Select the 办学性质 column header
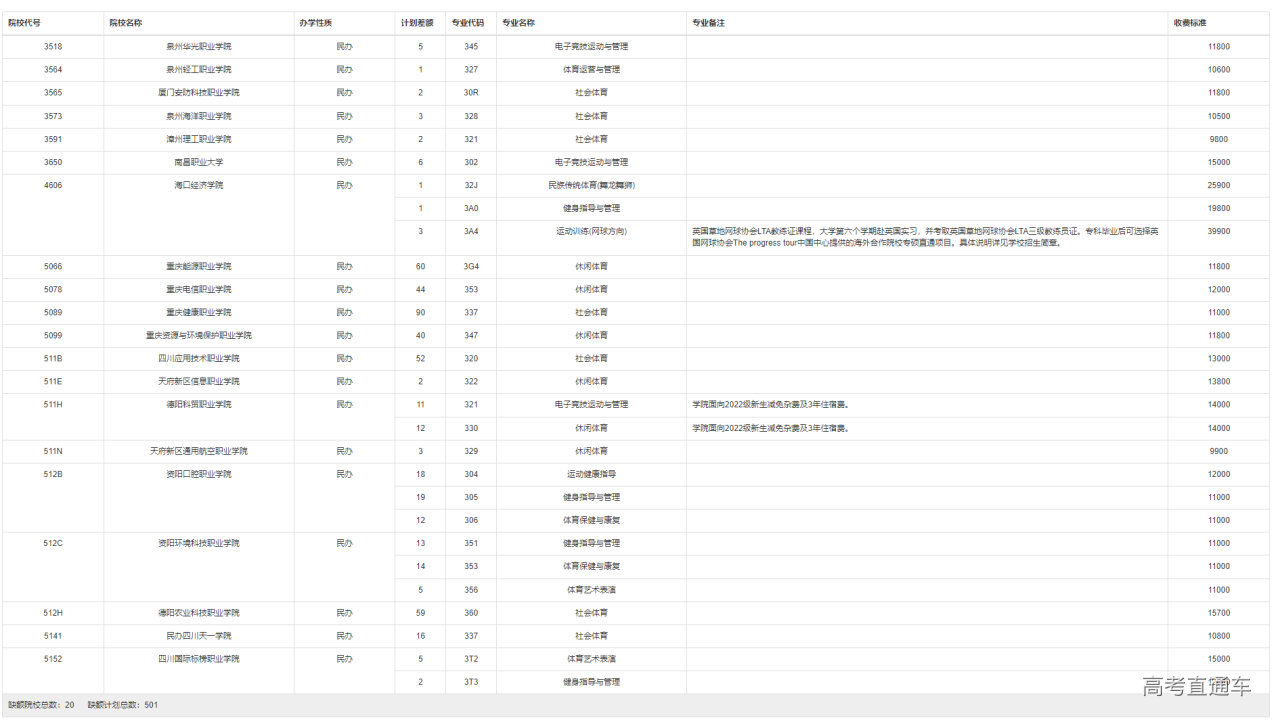The width and height of the screenshot is (1280, 726). [x=315, y=22]
